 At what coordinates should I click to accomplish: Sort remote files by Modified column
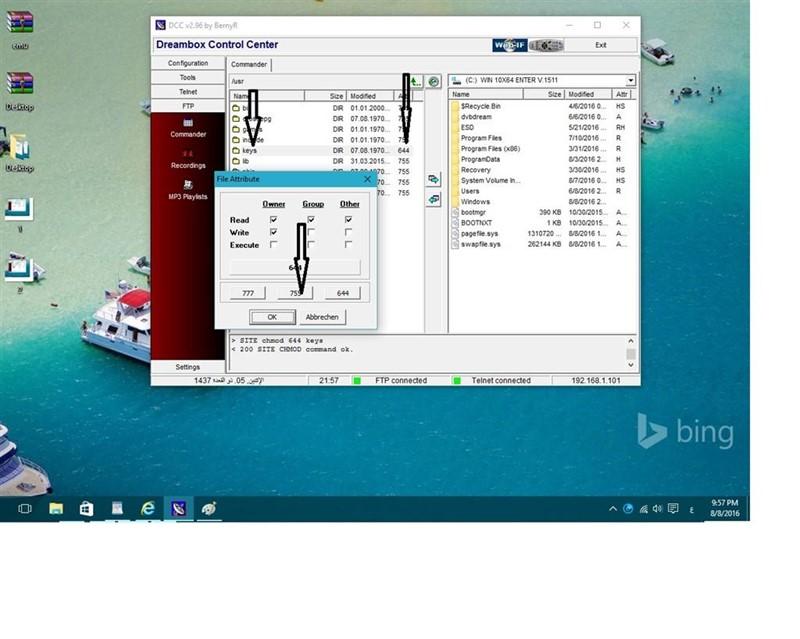pos(370,96)
